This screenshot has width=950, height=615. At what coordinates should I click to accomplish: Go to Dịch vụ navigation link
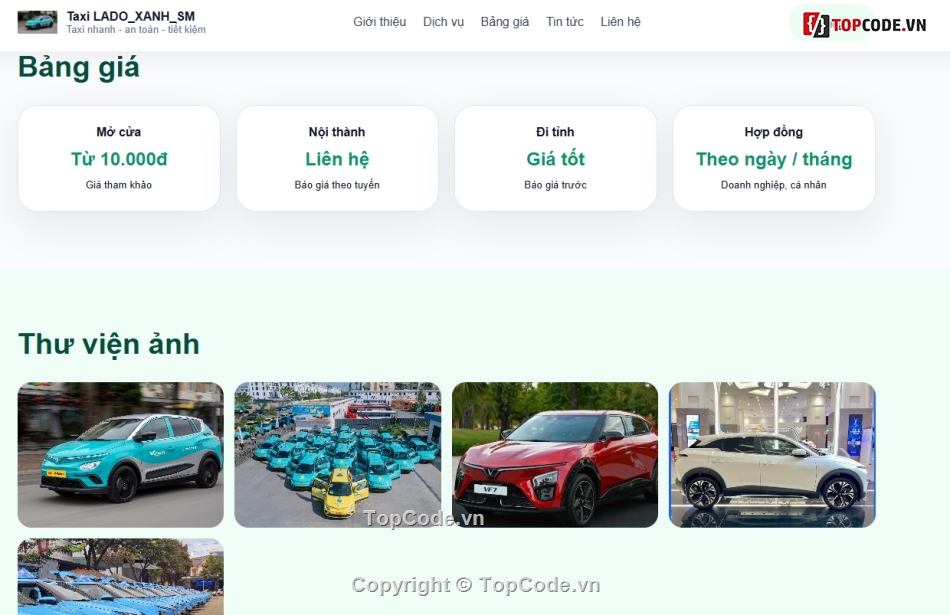[443, 22]
